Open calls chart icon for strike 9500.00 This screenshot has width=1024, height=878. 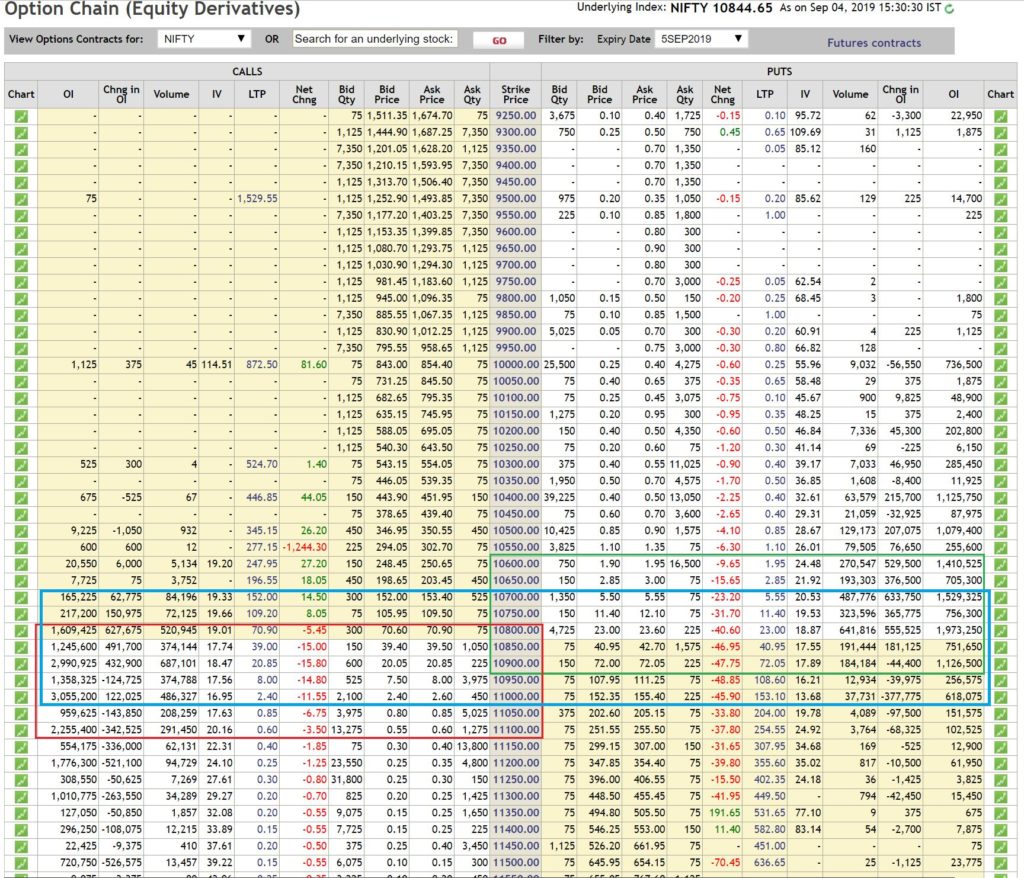click(21, 199)
